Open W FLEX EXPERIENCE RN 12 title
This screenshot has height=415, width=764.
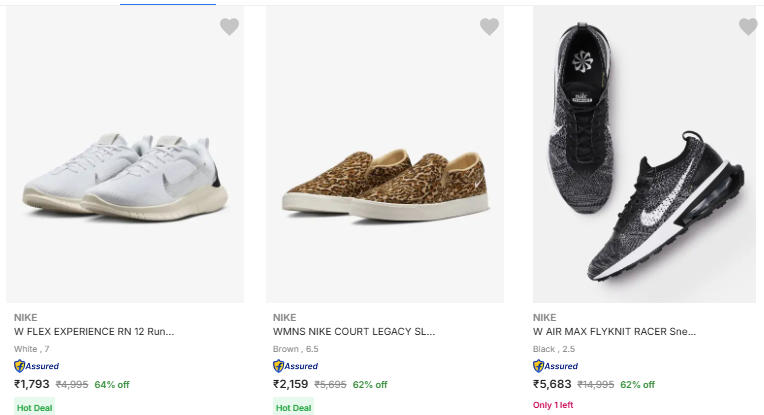[x=93, y=331]
